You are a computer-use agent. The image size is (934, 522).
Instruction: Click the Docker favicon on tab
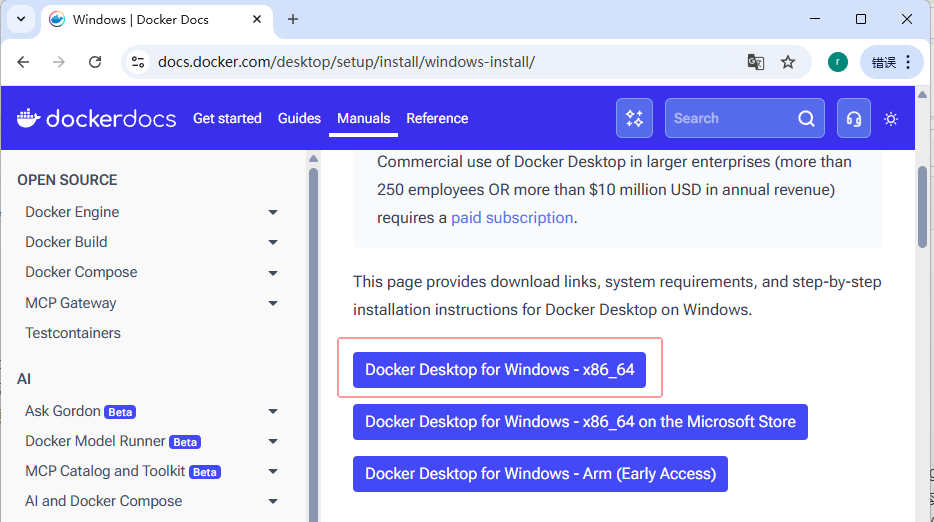tap(57, 19)
